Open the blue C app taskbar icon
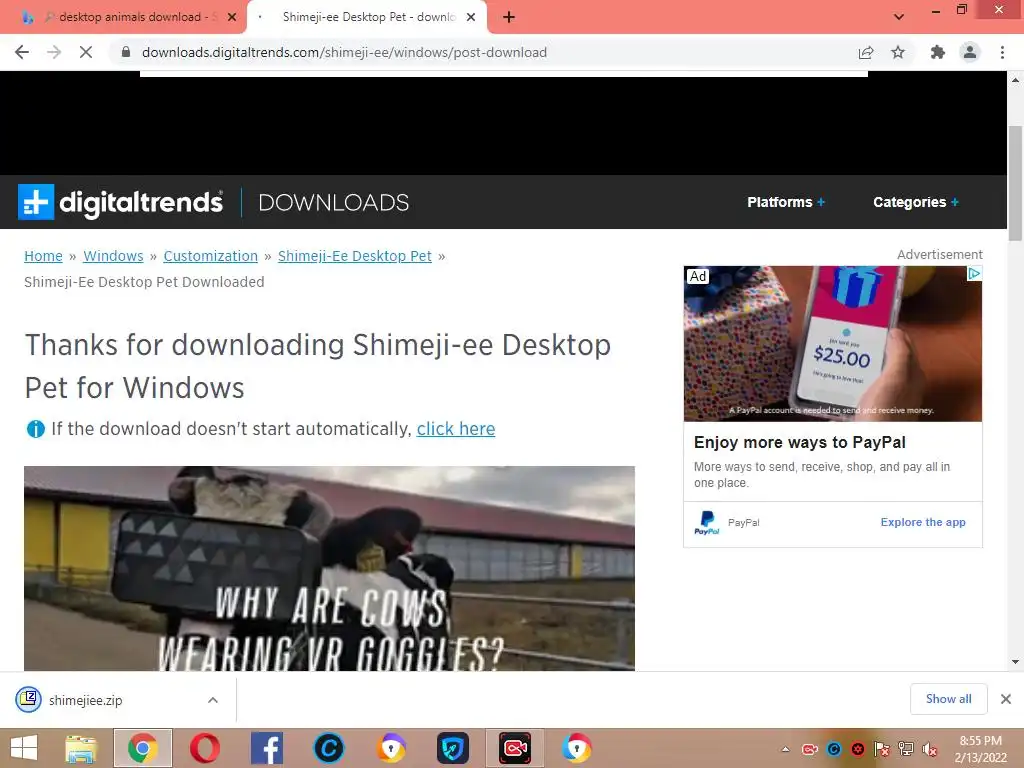1024x768 pixels. [x=328, y=748]
